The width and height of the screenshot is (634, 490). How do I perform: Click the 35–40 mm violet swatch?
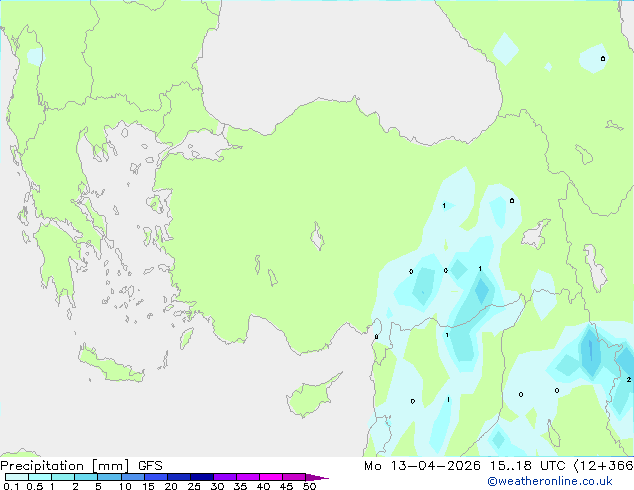click(x=248, y=477)
